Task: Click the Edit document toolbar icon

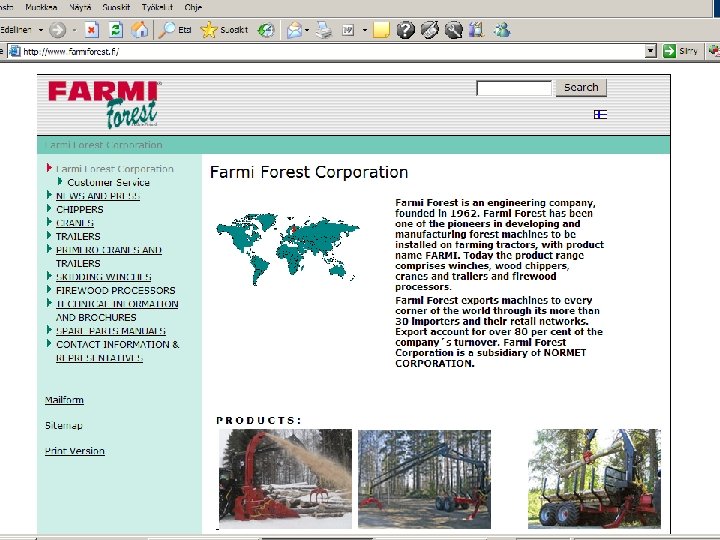Action: coord(348,30)
